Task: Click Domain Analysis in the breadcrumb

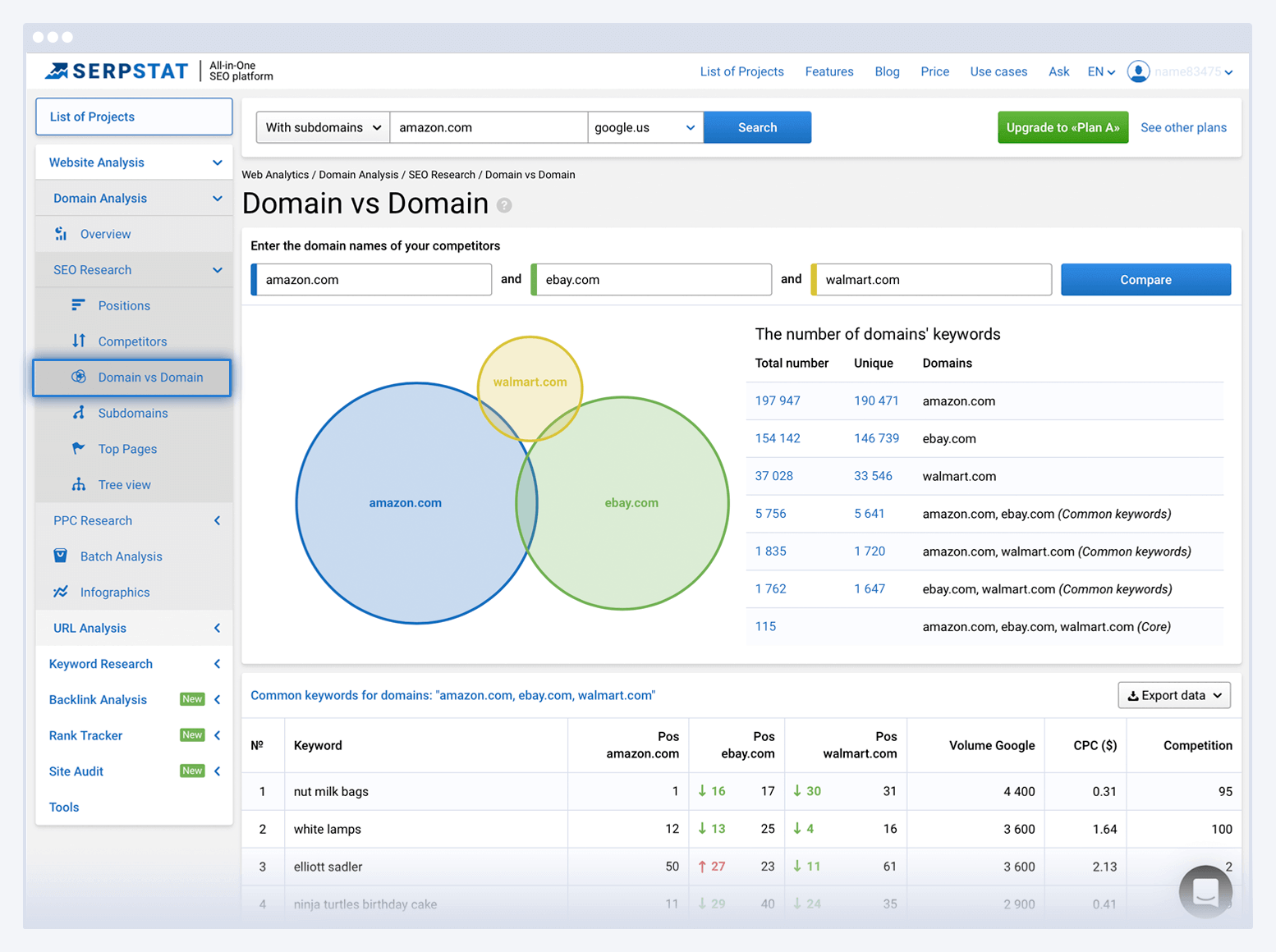Action: (358, 175)
